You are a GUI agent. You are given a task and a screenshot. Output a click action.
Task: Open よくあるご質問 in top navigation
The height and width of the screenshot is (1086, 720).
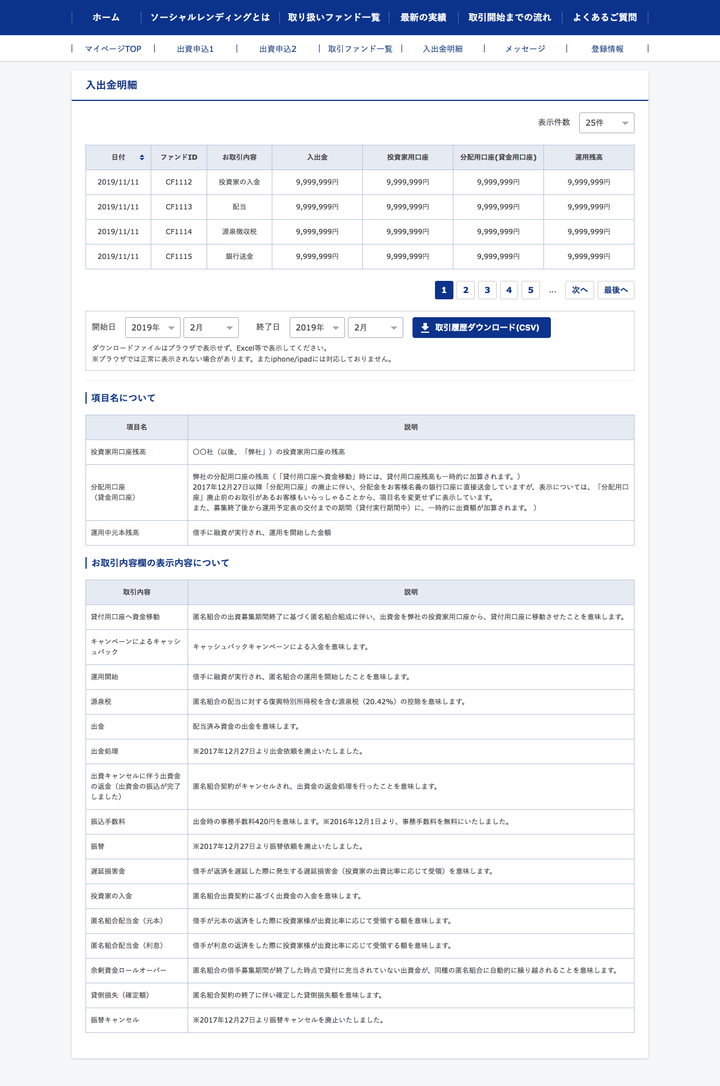604,17
